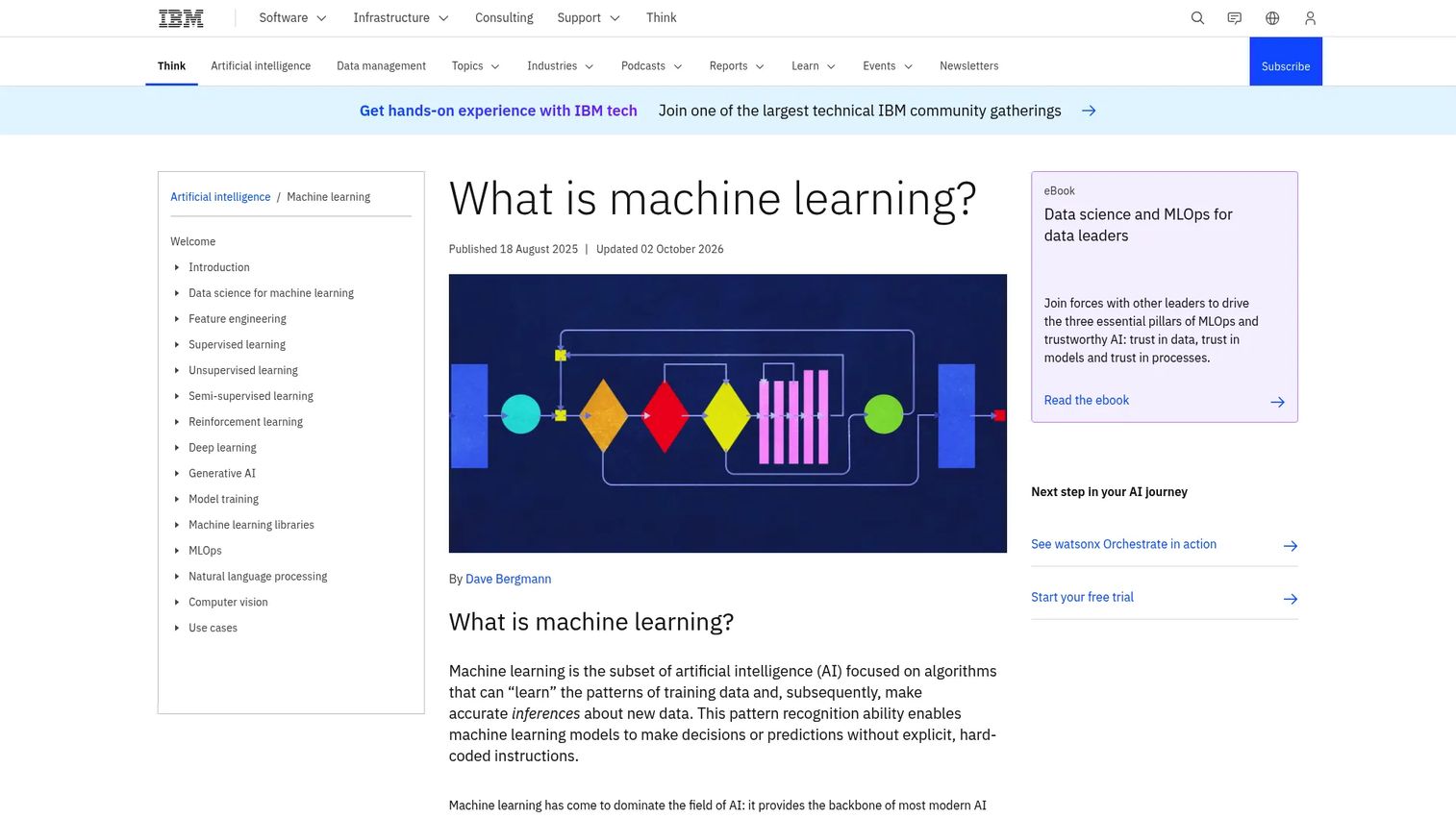Click arrow beside Start your free trial
The width and height of the screenshot is (1456, 818).
click(x=1291, y=599)
